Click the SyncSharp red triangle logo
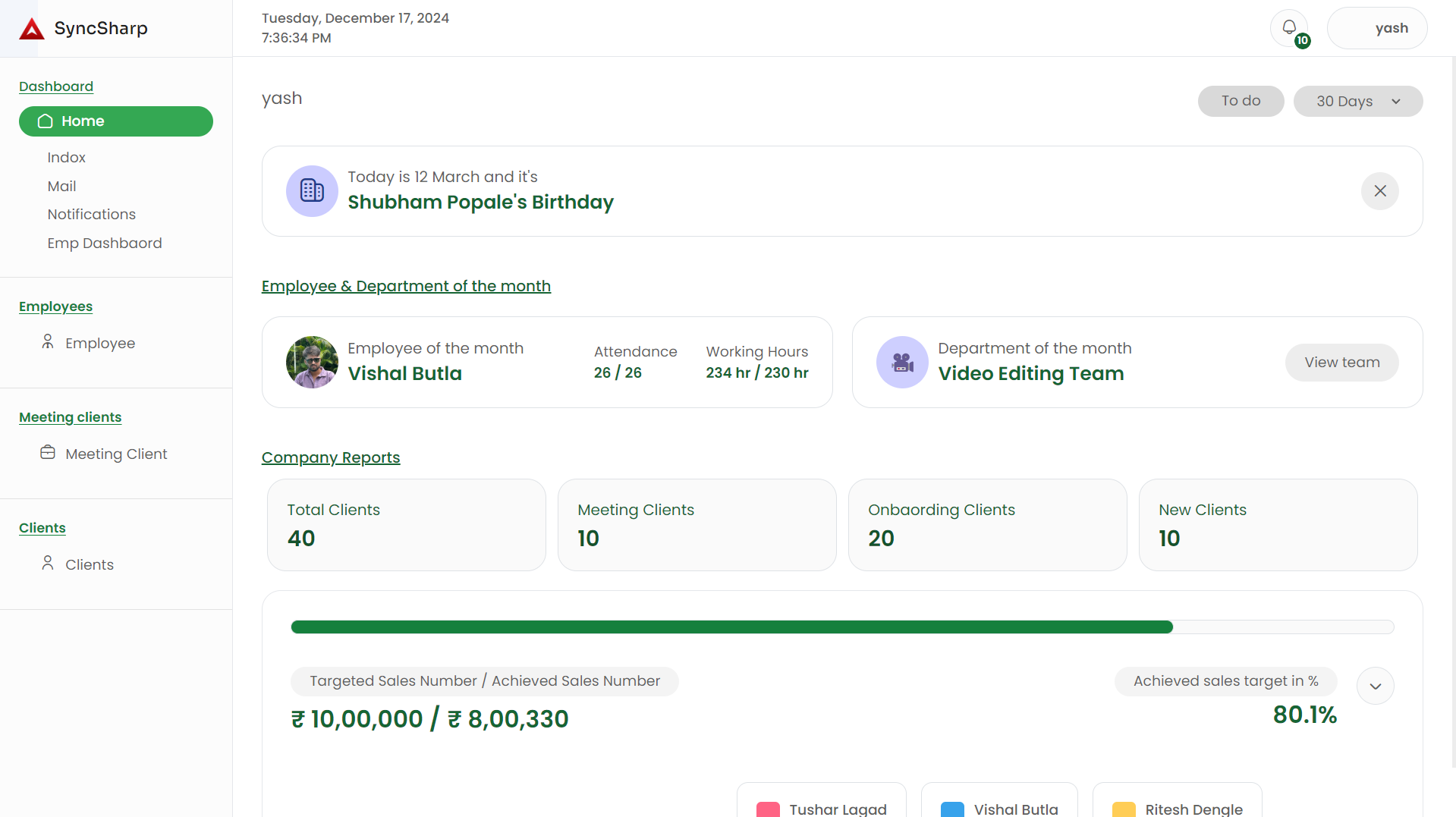 click(x=32, y=29)
